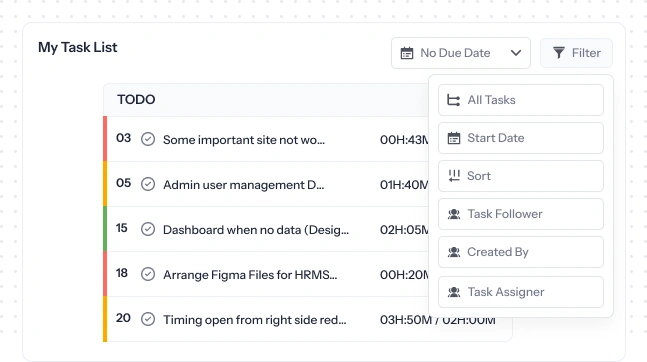Viewport: 647px width, 362px height.
Task: Choose Task Follower filter option
Action: tap(521, 214)
